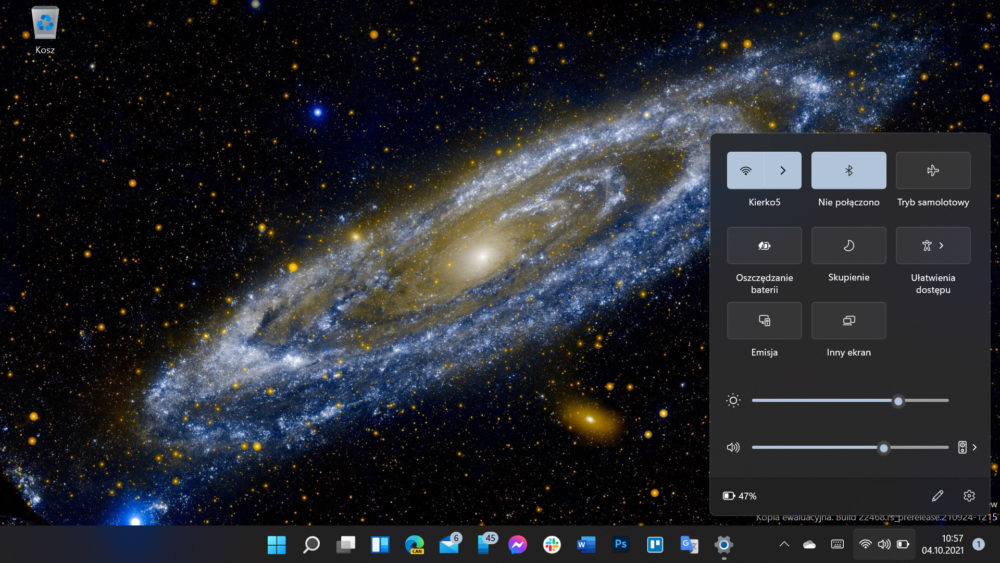Open the Windows Start menu
The image size is (1000, 563).
(277, 545)
